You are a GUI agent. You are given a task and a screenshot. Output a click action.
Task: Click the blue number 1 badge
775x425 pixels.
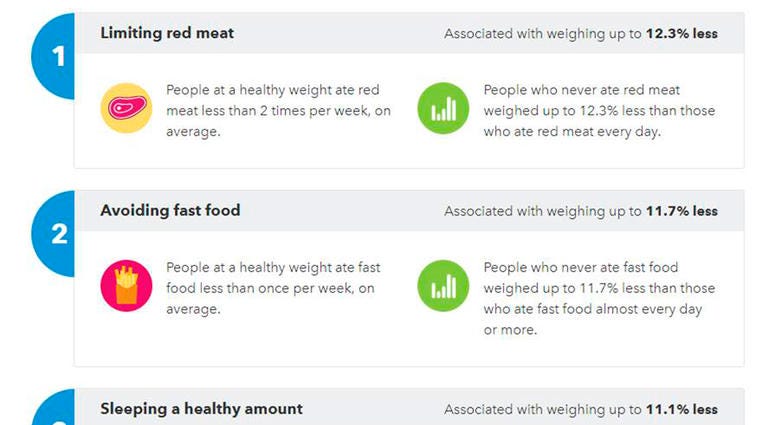[53, 56]
